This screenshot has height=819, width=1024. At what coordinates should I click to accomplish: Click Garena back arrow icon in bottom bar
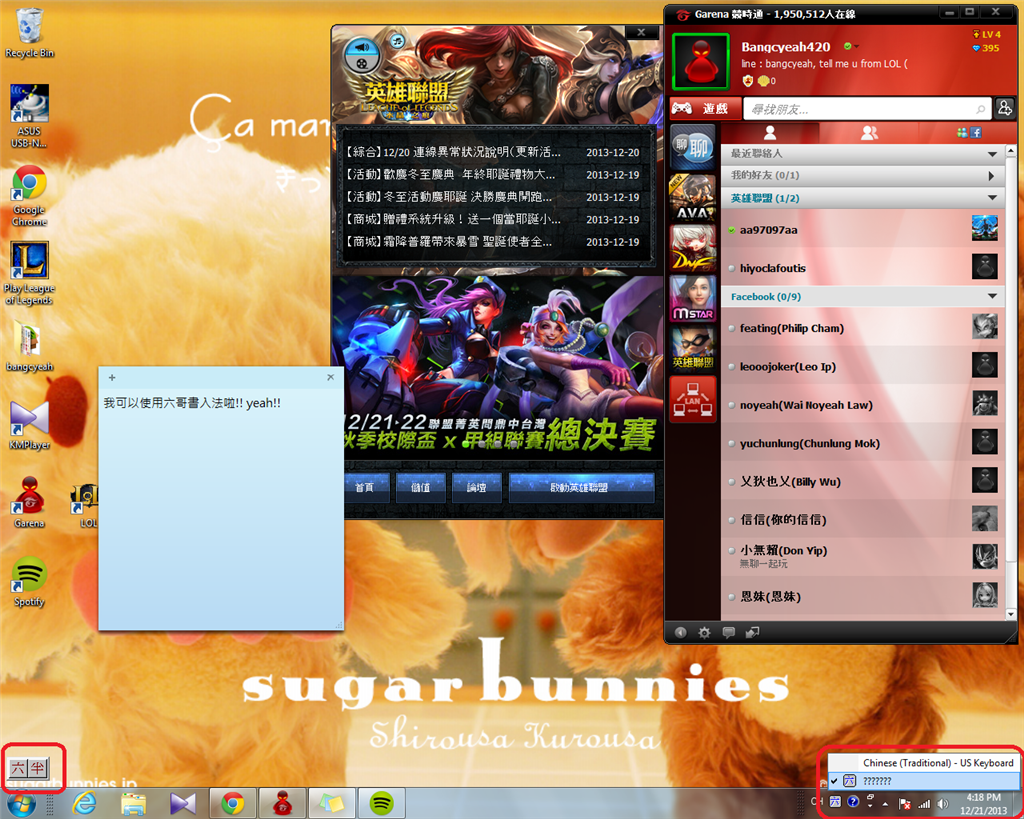[680, 632]
